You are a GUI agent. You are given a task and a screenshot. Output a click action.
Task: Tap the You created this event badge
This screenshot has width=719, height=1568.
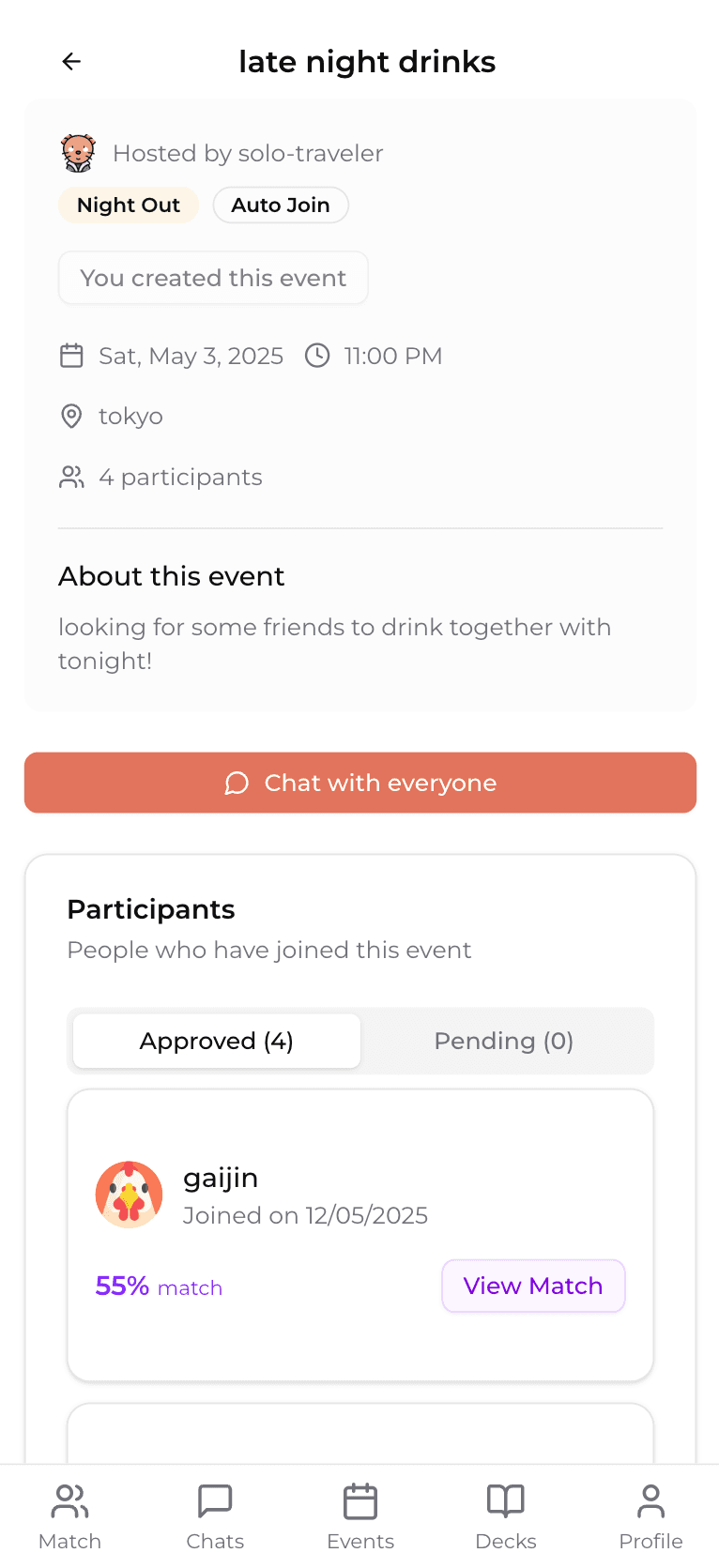(x=213, y=278)
